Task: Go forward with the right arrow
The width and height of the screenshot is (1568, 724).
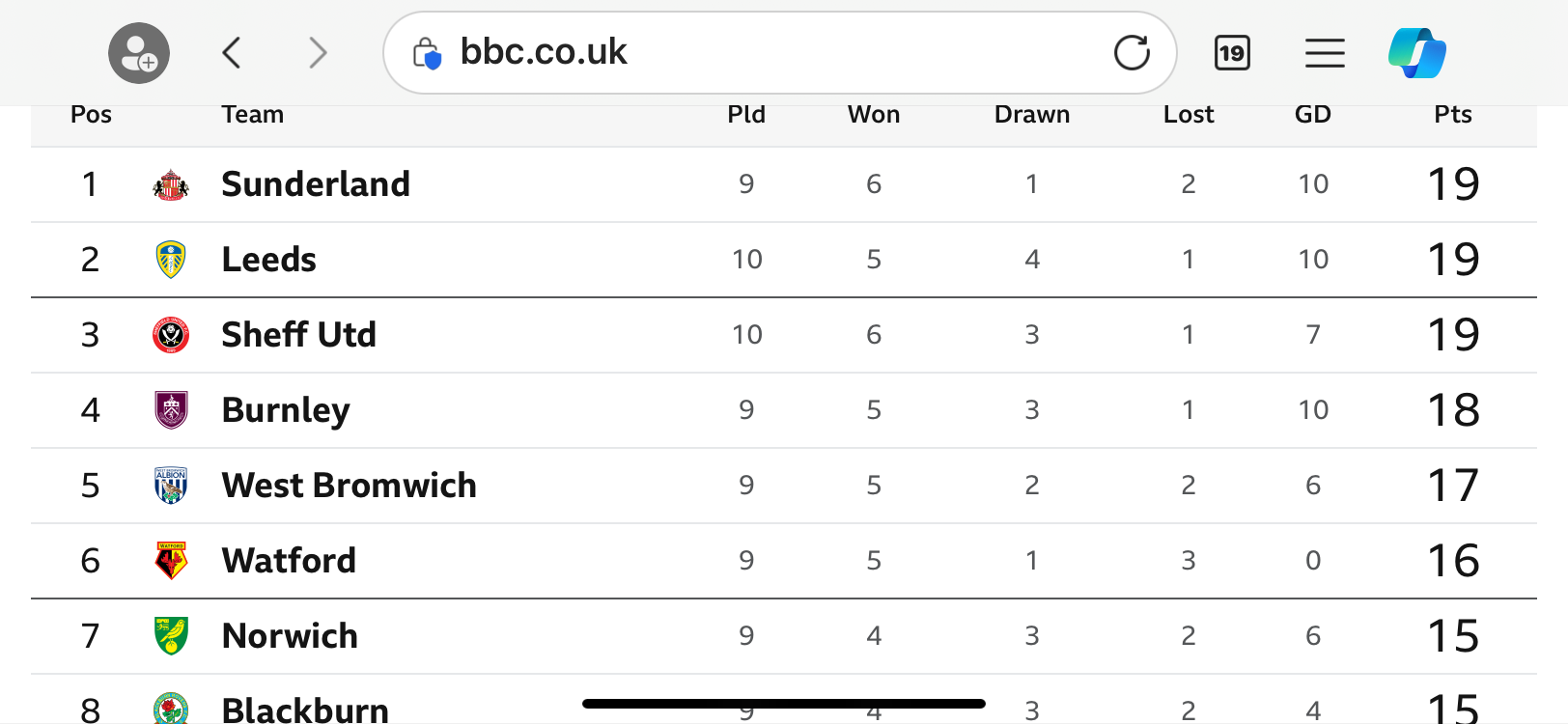Action: pyautogui.click(x=318, y=52)
